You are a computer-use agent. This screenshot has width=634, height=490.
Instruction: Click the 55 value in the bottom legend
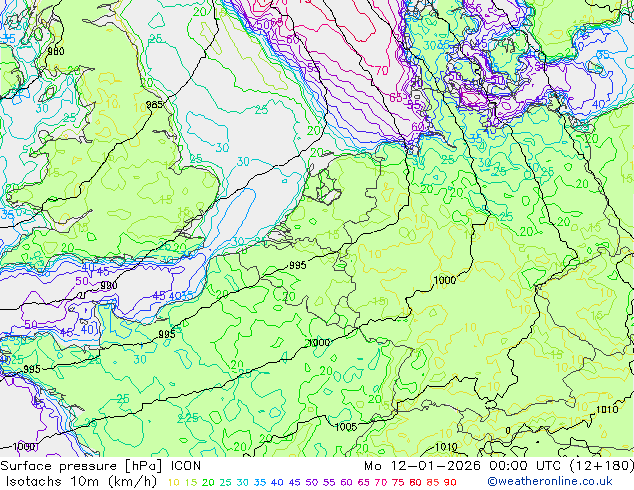[329, 482]
